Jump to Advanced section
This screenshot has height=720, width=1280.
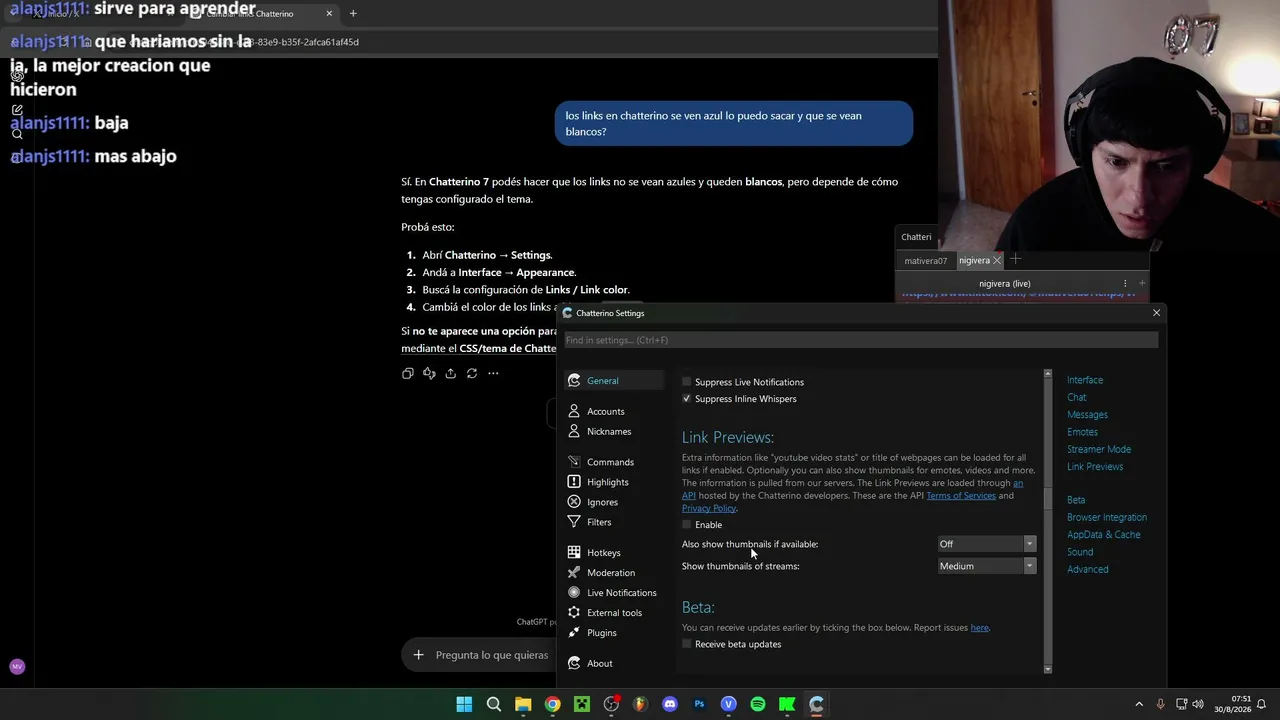tap(1088, 570)
